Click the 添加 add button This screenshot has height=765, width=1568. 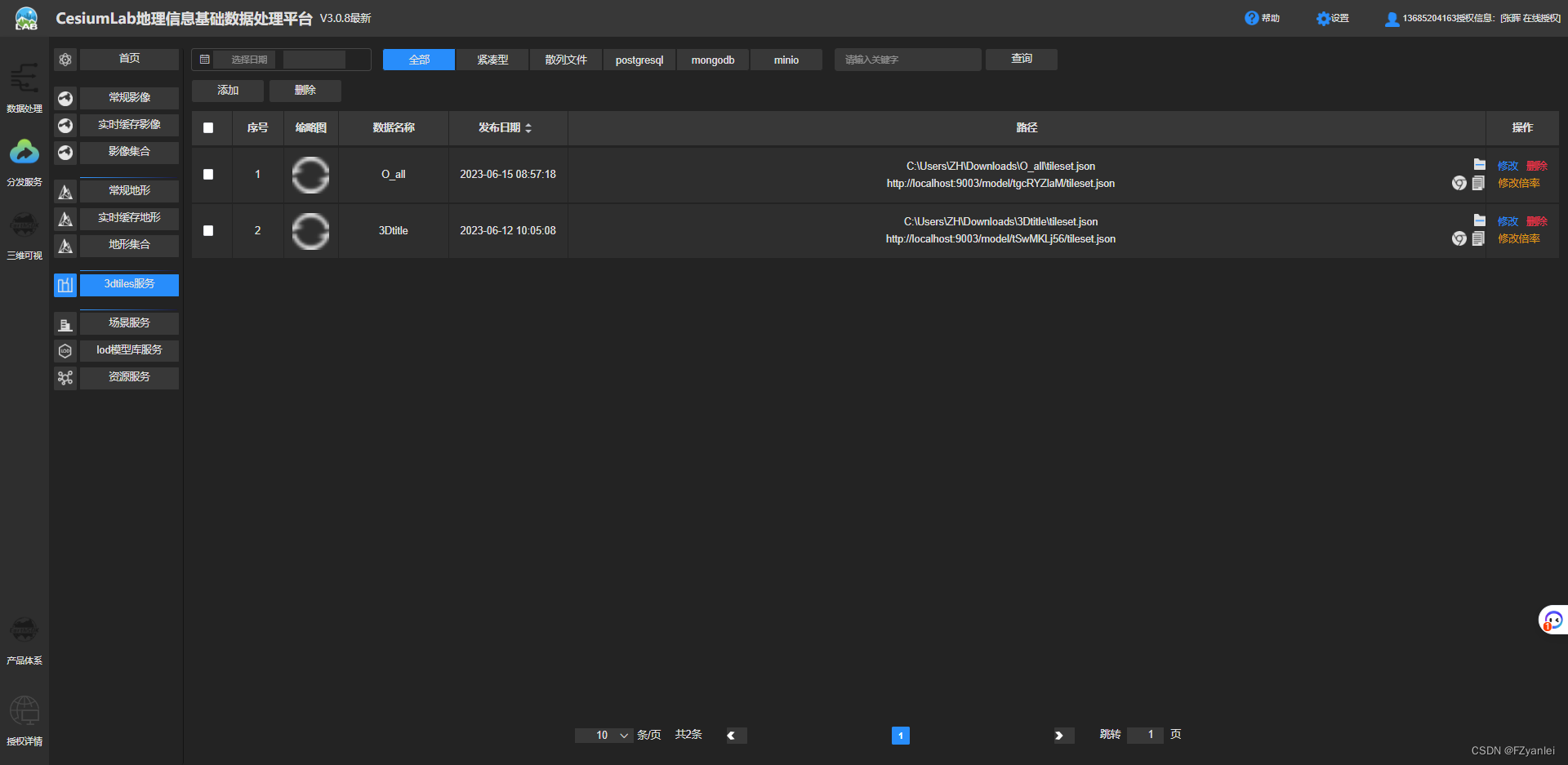coord(228,91)
